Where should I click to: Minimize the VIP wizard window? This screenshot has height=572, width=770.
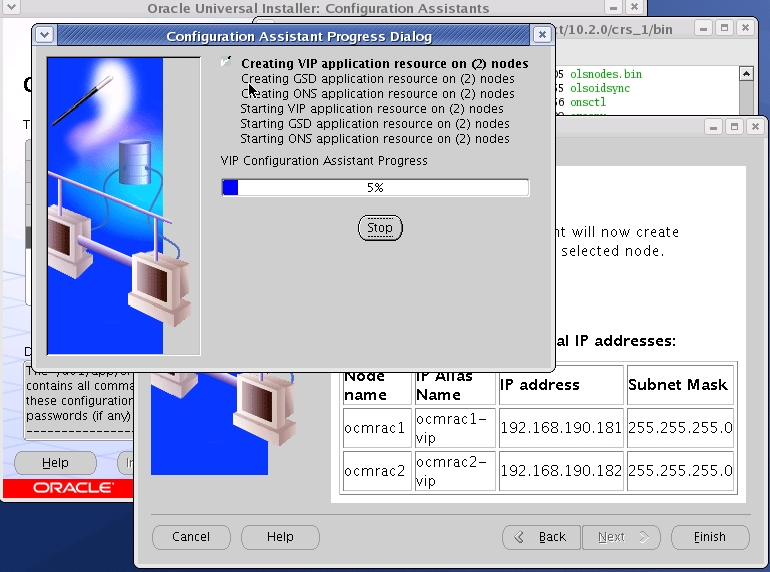714,127
